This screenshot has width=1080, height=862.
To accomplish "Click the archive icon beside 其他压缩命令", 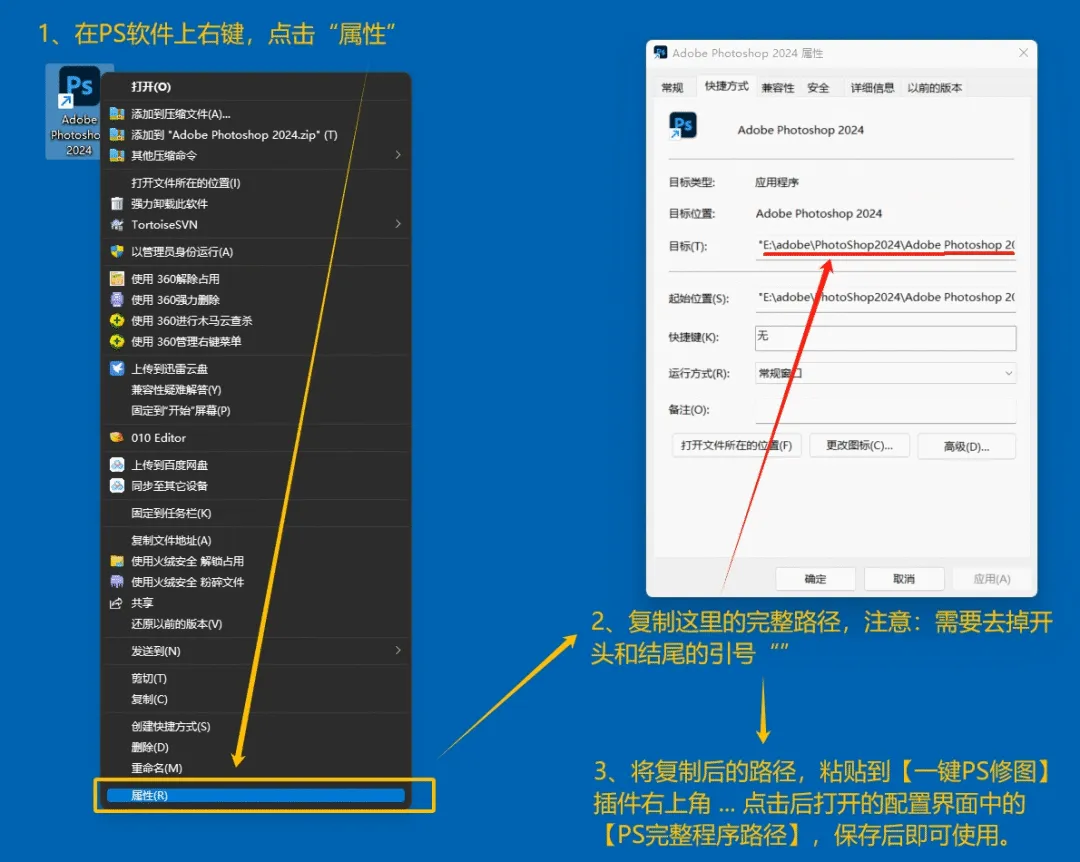I will pos(117,155).
